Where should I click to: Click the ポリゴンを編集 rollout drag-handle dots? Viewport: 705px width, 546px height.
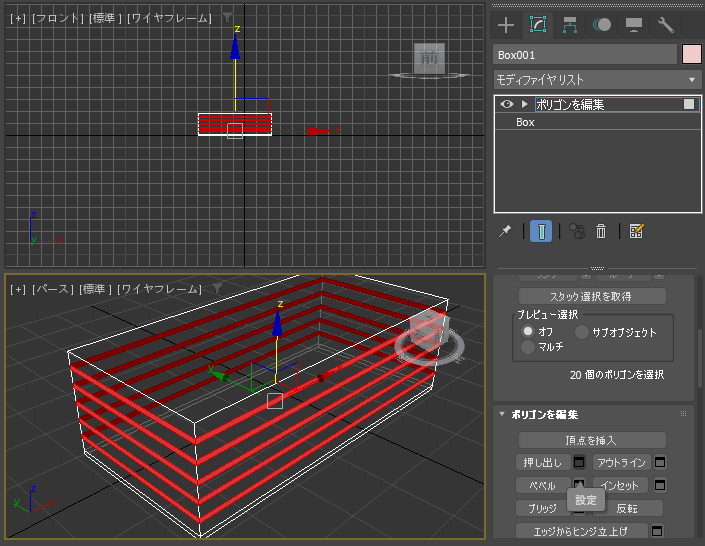(683, 414)
